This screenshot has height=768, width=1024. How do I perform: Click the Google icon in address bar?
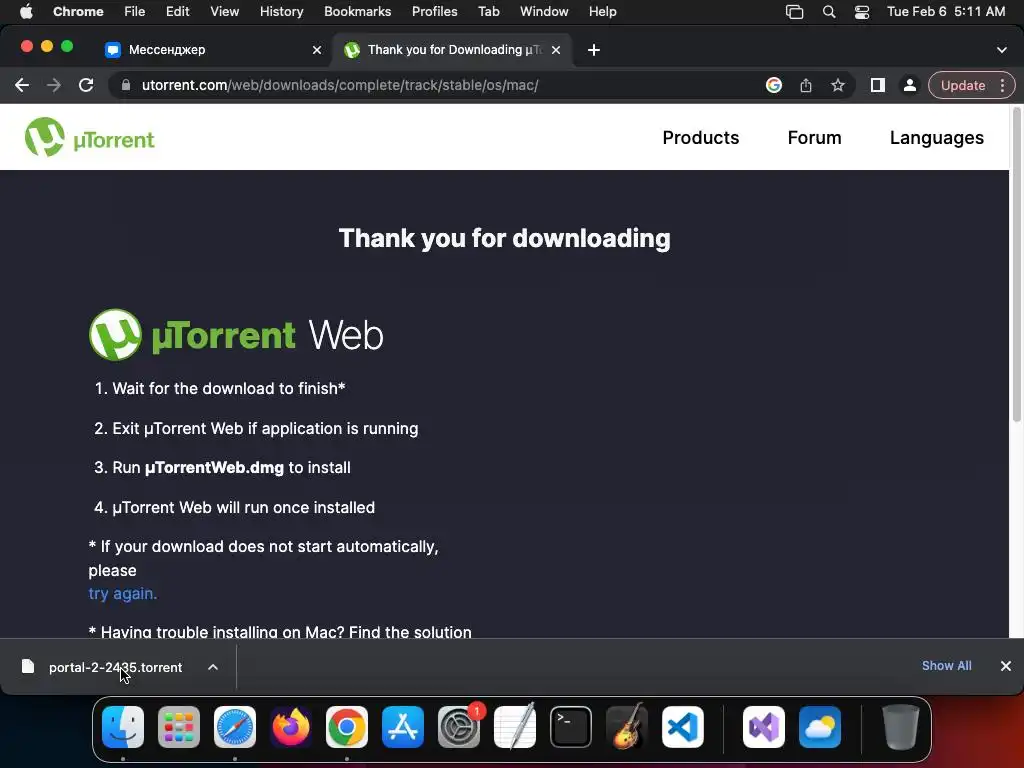click(774, 85)
